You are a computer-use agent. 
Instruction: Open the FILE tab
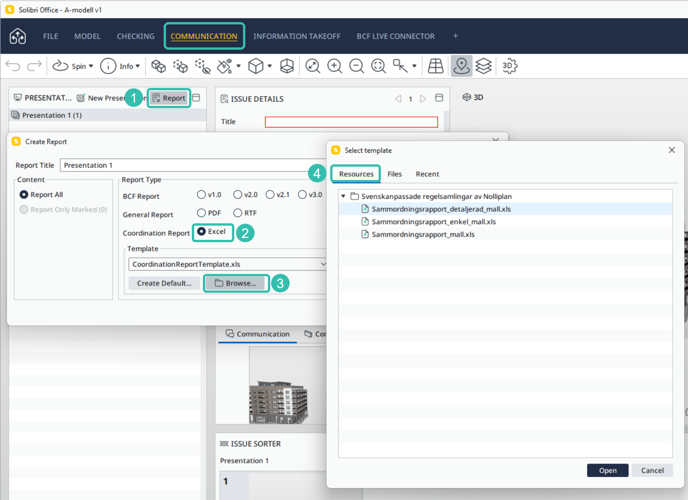click(50, 36)
